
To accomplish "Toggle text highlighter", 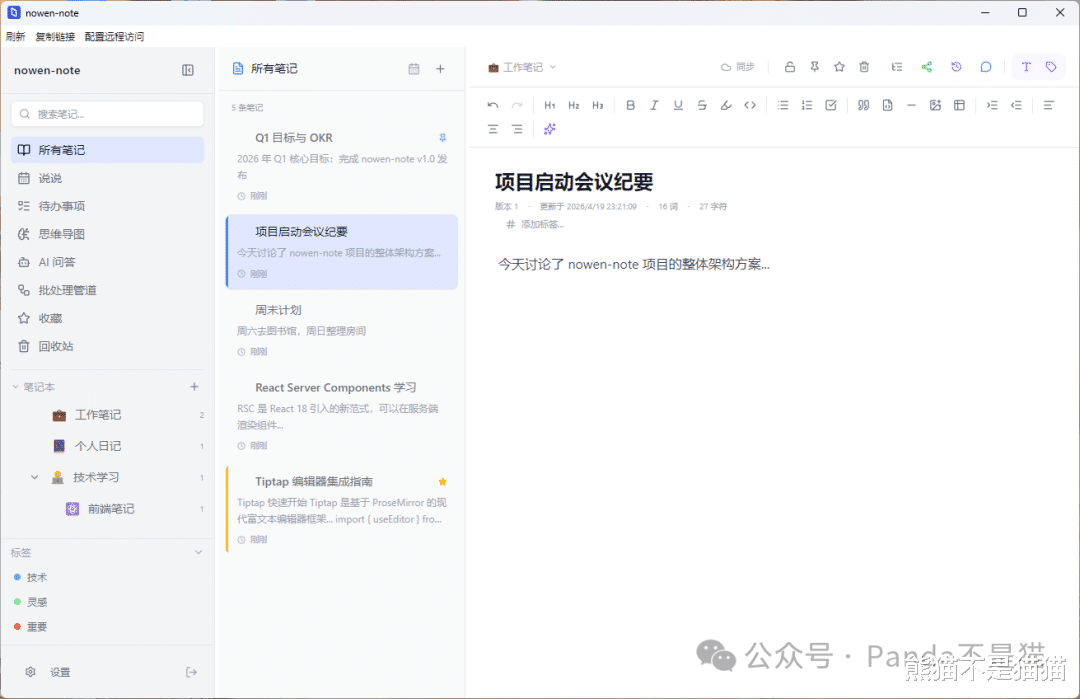I will (726, 105).
